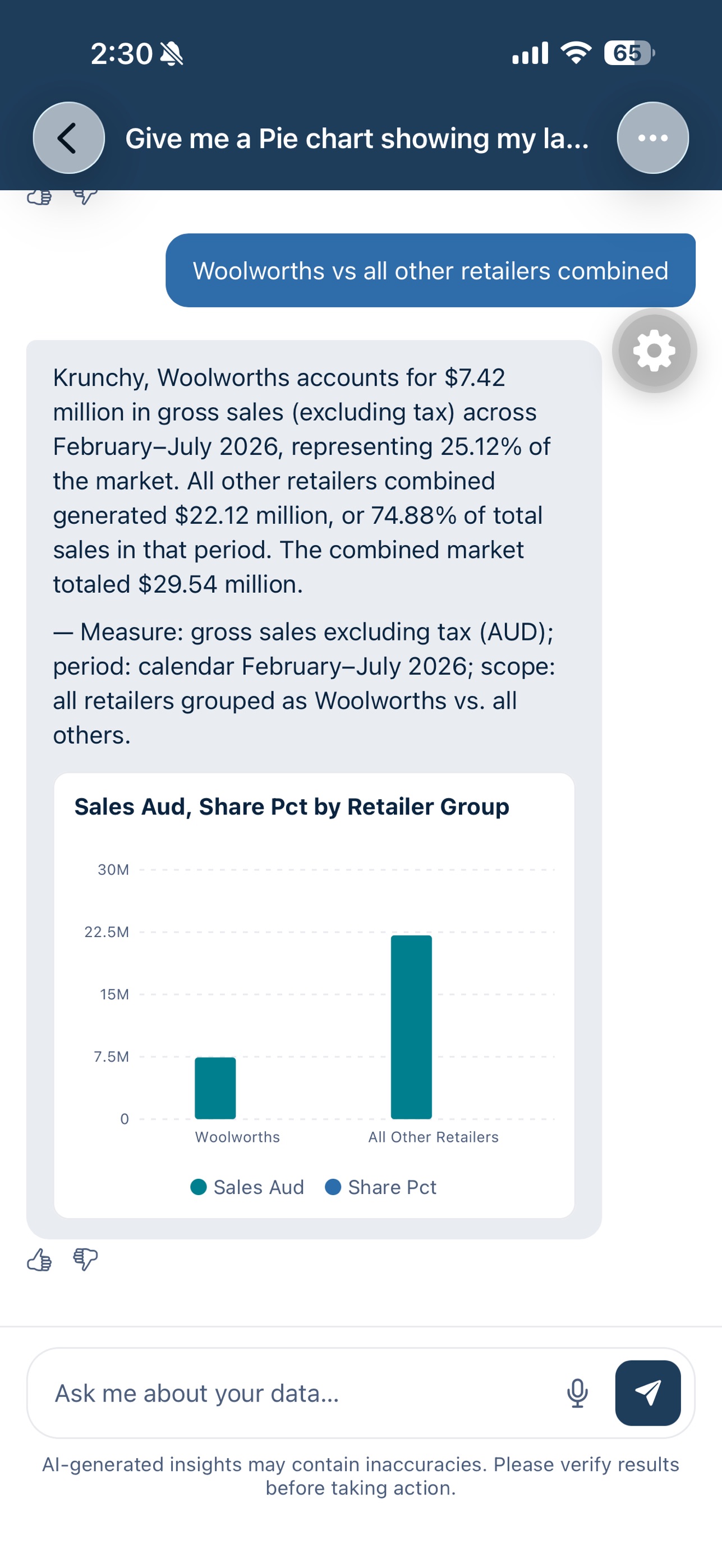This screenshot has height=1568, width=722.
Task: Give thumbs down to the Woolworths response
Action: point(85,1260)
